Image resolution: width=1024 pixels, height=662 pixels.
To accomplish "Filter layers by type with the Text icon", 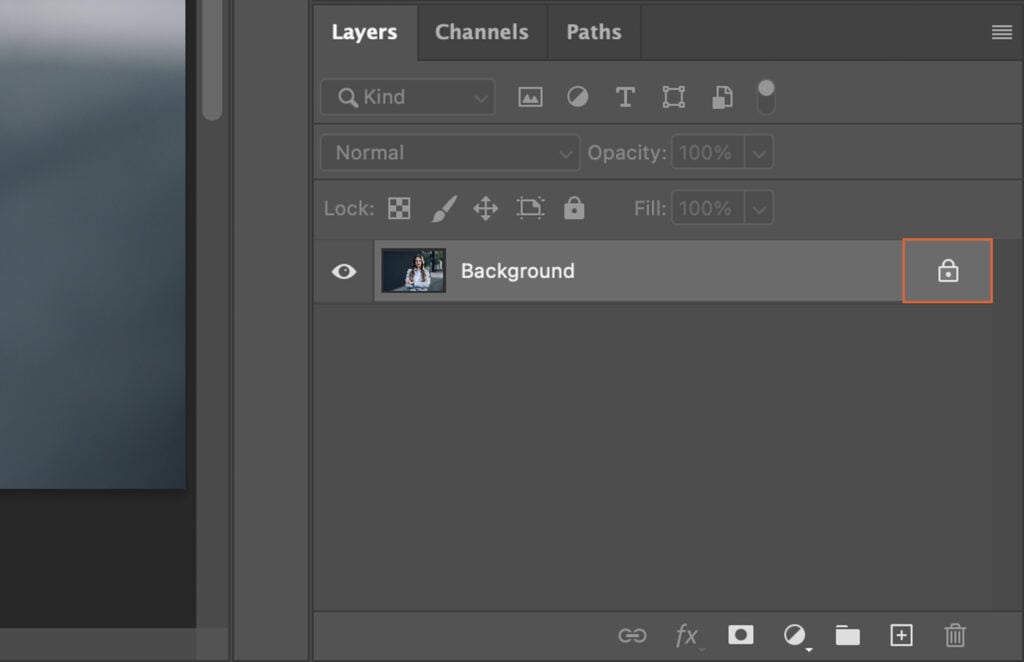I will pyautogui.click(x=625, y=97).
